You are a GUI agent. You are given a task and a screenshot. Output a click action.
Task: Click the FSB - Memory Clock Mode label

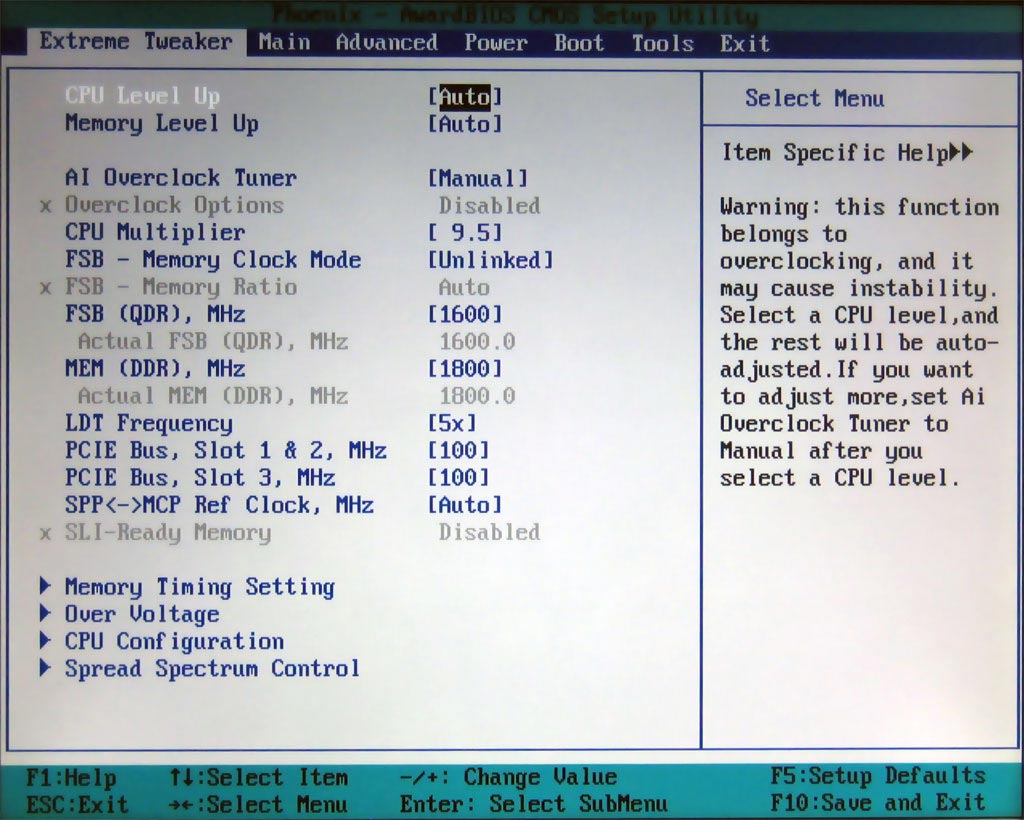click(x=213, y=260)
